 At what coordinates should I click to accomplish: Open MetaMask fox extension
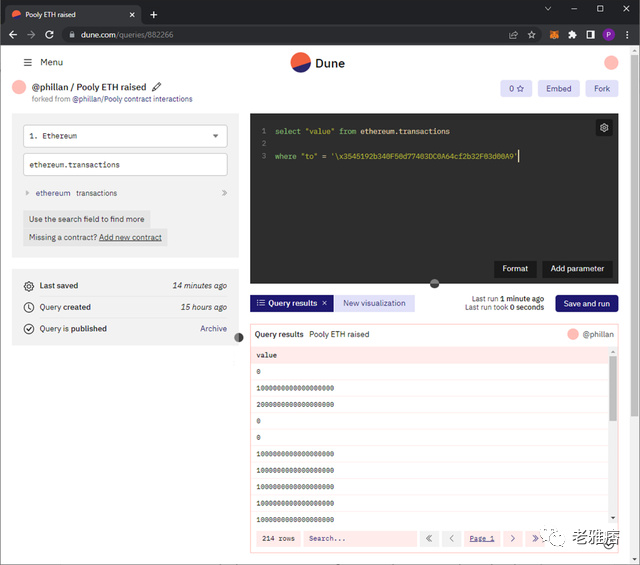pos(554,35)
